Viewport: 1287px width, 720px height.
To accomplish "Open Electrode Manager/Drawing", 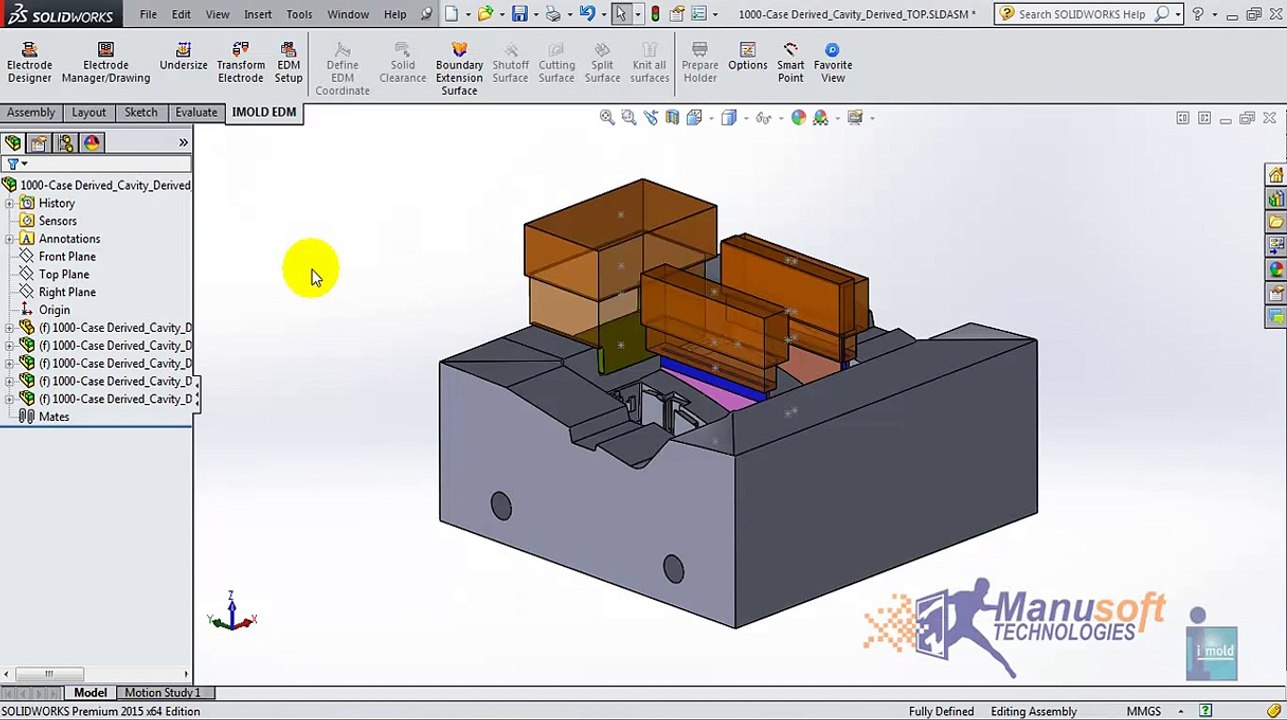I will click(105, 63).
